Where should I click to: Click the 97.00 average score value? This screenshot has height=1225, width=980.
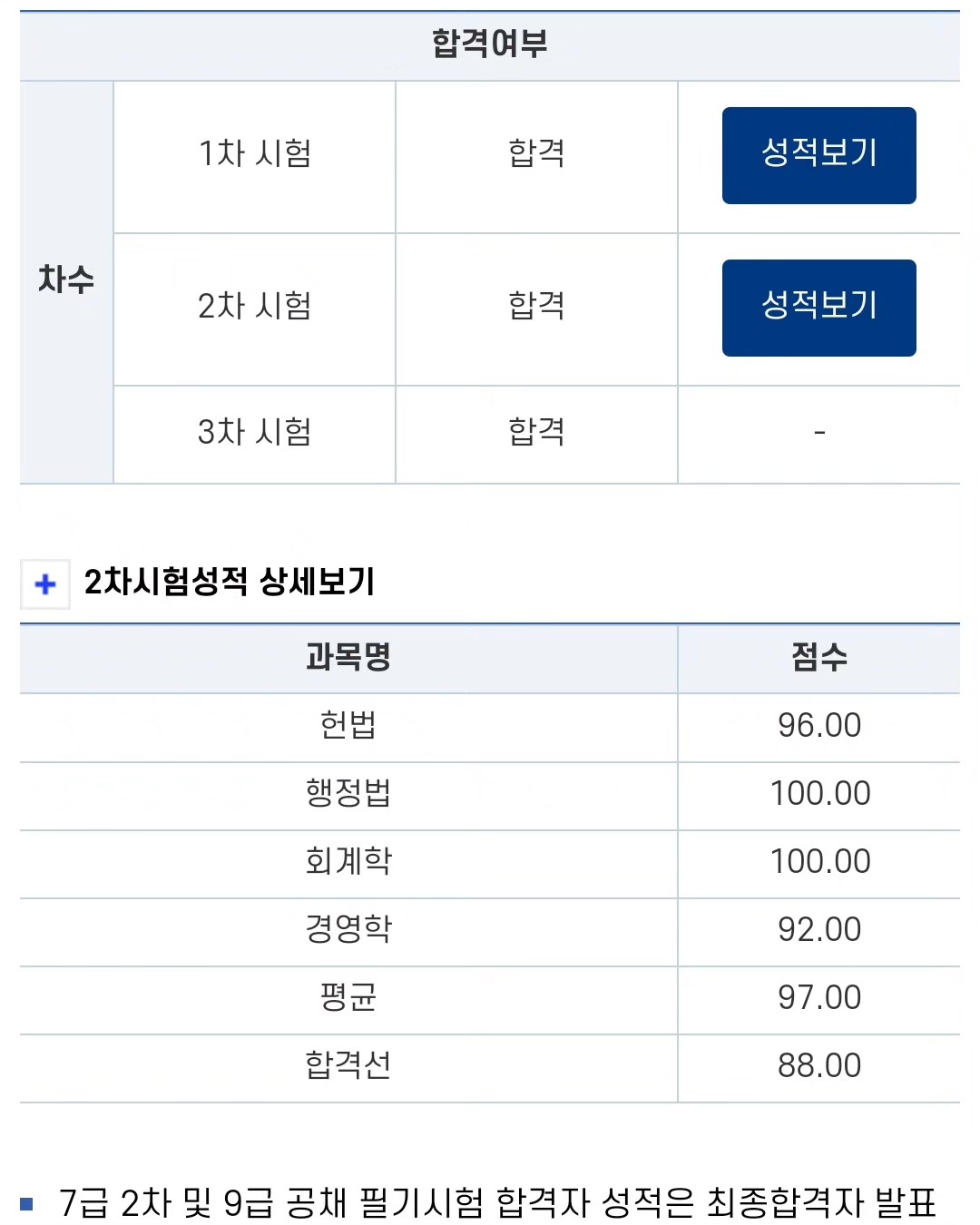click(818, 998)
